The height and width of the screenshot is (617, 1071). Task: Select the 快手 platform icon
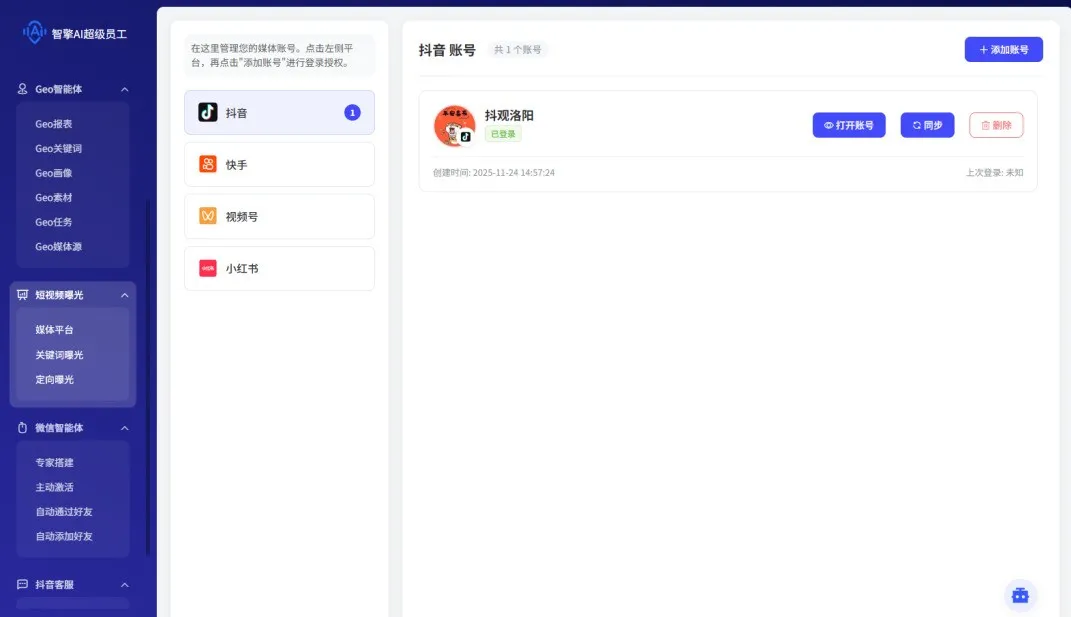click(208, 164)
